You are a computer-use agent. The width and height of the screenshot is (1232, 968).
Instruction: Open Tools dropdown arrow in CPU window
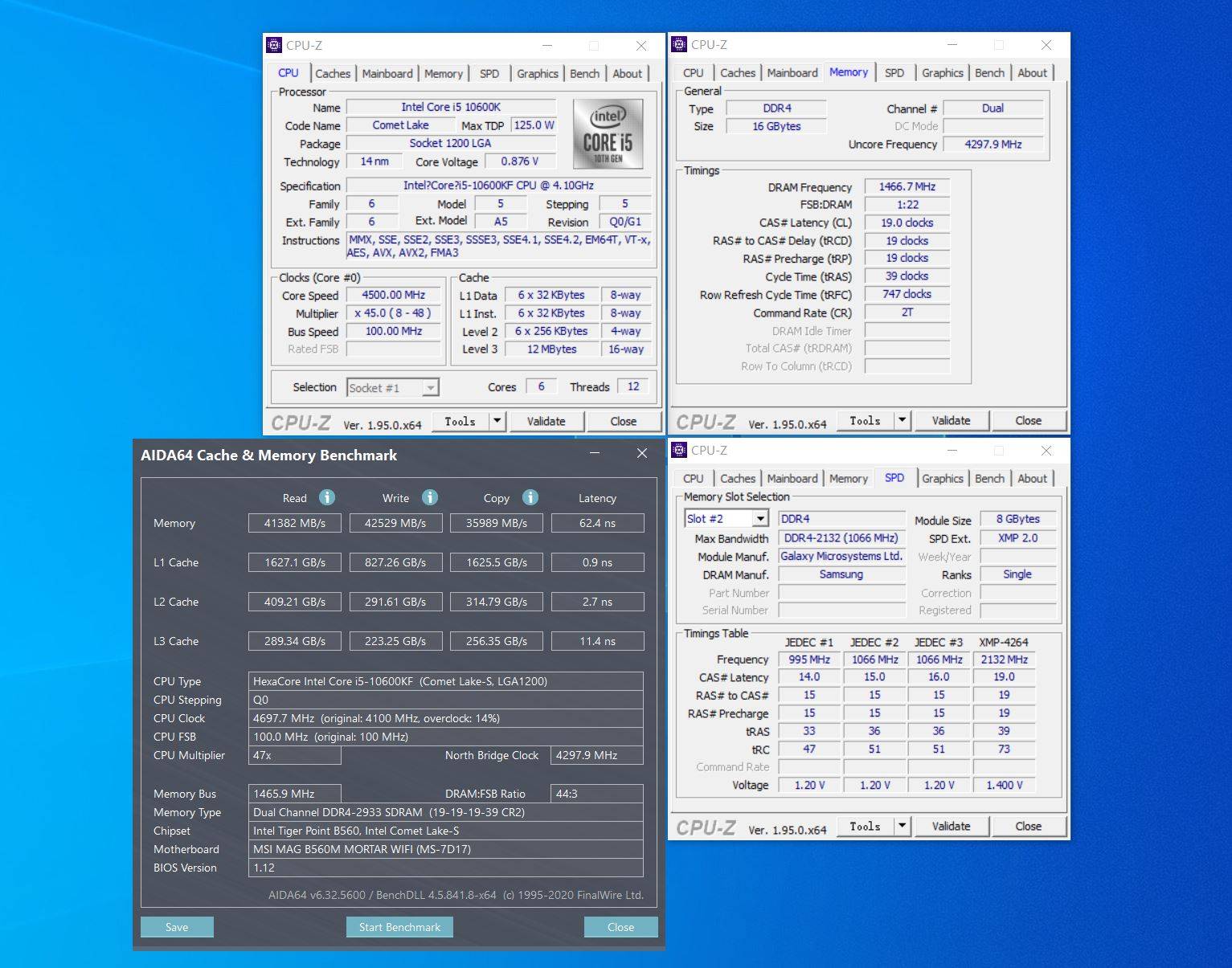(x=497, y=421)
